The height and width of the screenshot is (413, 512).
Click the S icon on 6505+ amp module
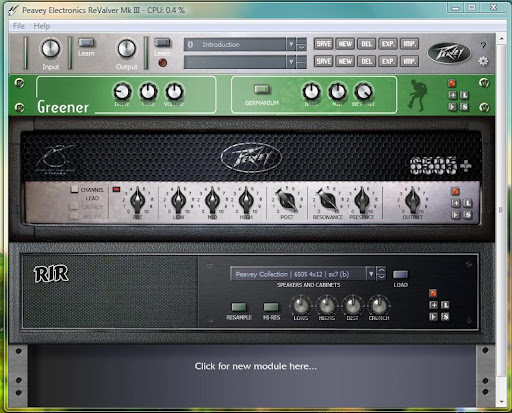click(467, 215)
